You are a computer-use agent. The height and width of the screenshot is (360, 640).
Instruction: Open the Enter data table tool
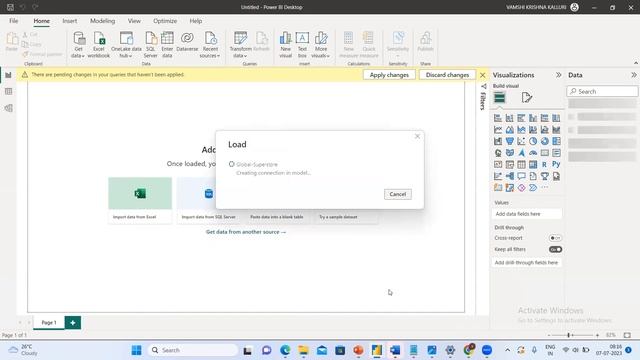click(x=167, y=45)
